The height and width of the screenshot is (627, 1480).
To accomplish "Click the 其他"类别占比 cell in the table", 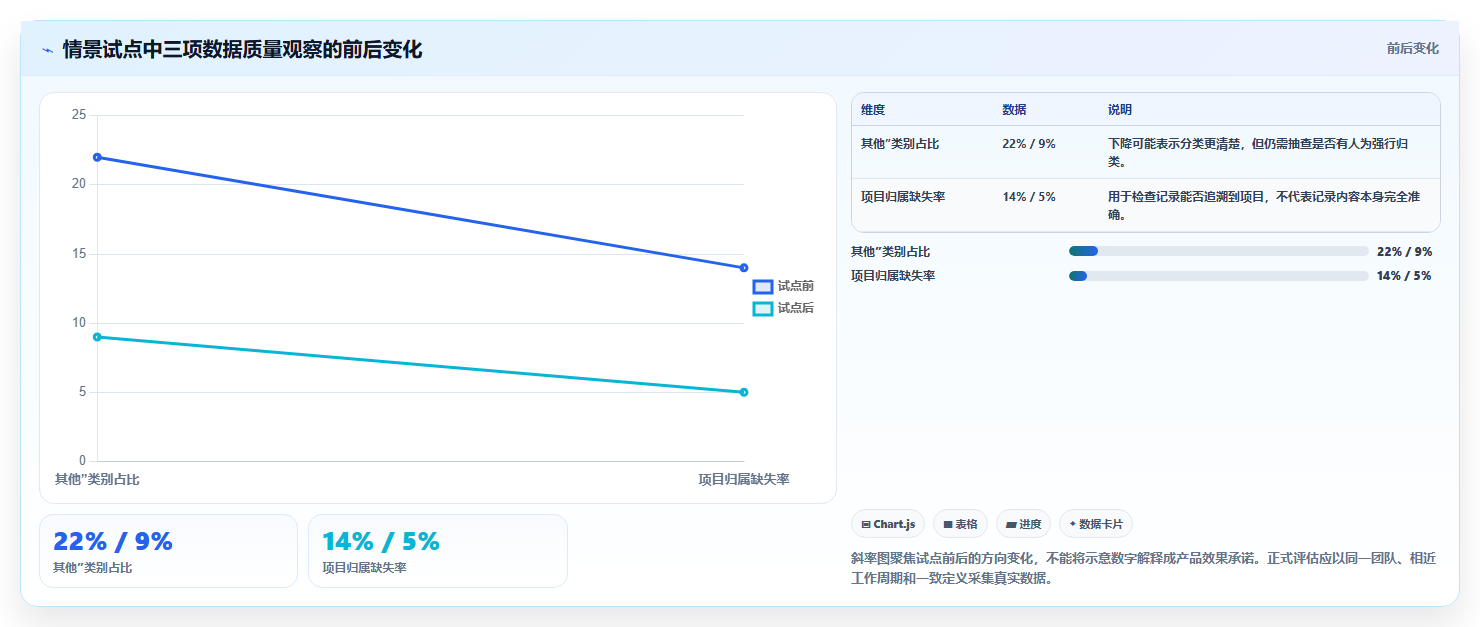I will [900, 144].
